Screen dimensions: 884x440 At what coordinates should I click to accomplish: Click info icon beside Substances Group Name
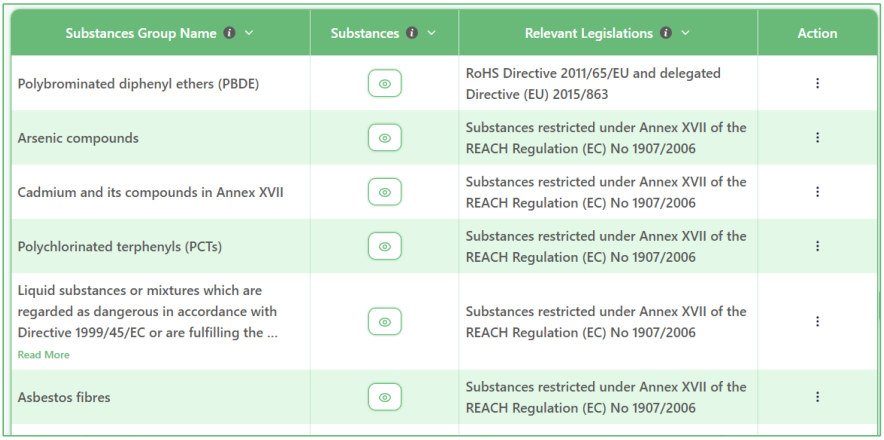(229, 33)
